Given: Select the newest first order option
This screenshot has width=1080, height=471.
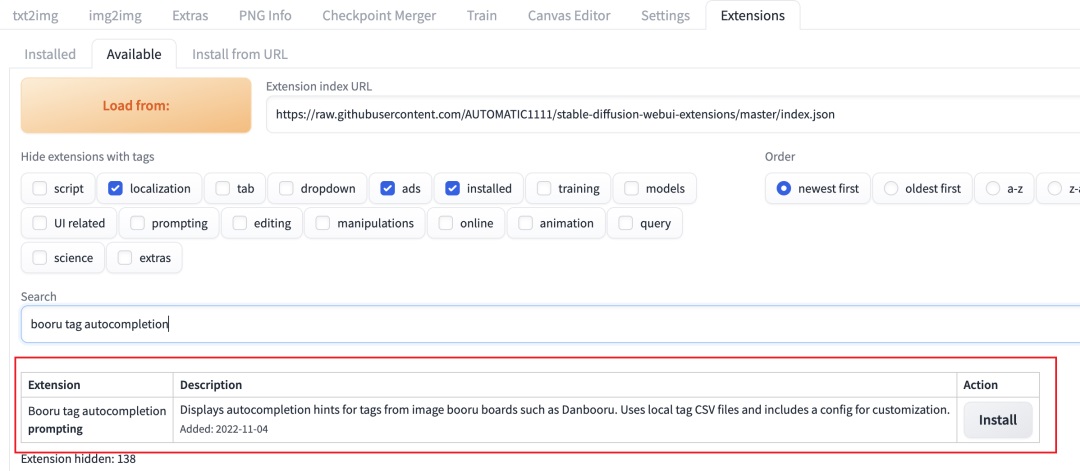Looking at the screenshot, I should coord(784,188).
